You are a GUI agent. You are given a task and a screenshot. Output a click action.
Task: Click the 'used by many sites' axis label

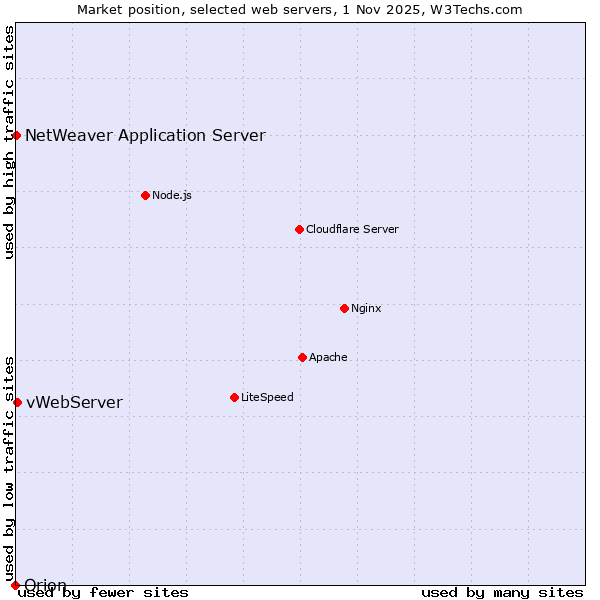click(x=502, y=592)
